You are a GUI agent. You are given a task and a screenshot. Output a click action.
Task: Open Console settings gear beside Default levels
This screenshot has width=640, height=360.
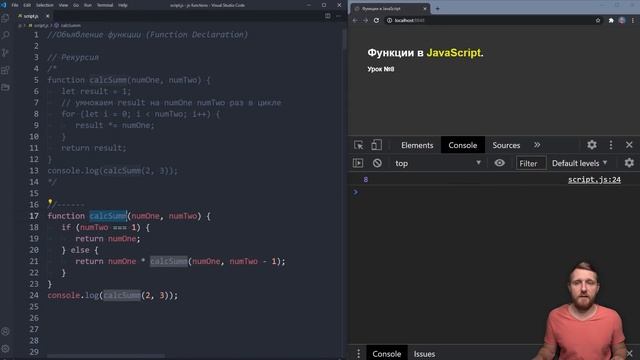(629, 163)
